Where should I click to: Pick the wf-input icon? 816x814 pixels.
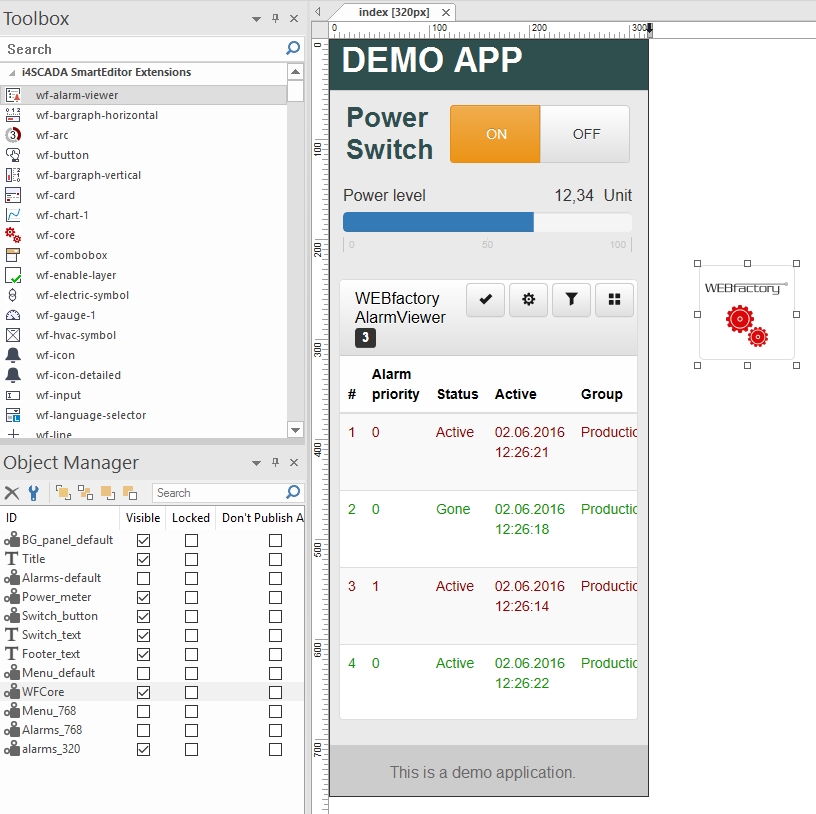pyautogui.click(x=13, y=396)
